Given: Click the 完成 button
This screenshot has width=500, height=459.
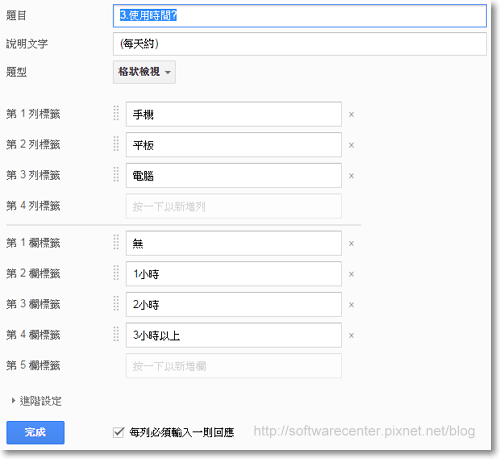Looking at the screenshot, I should (35, 432).
